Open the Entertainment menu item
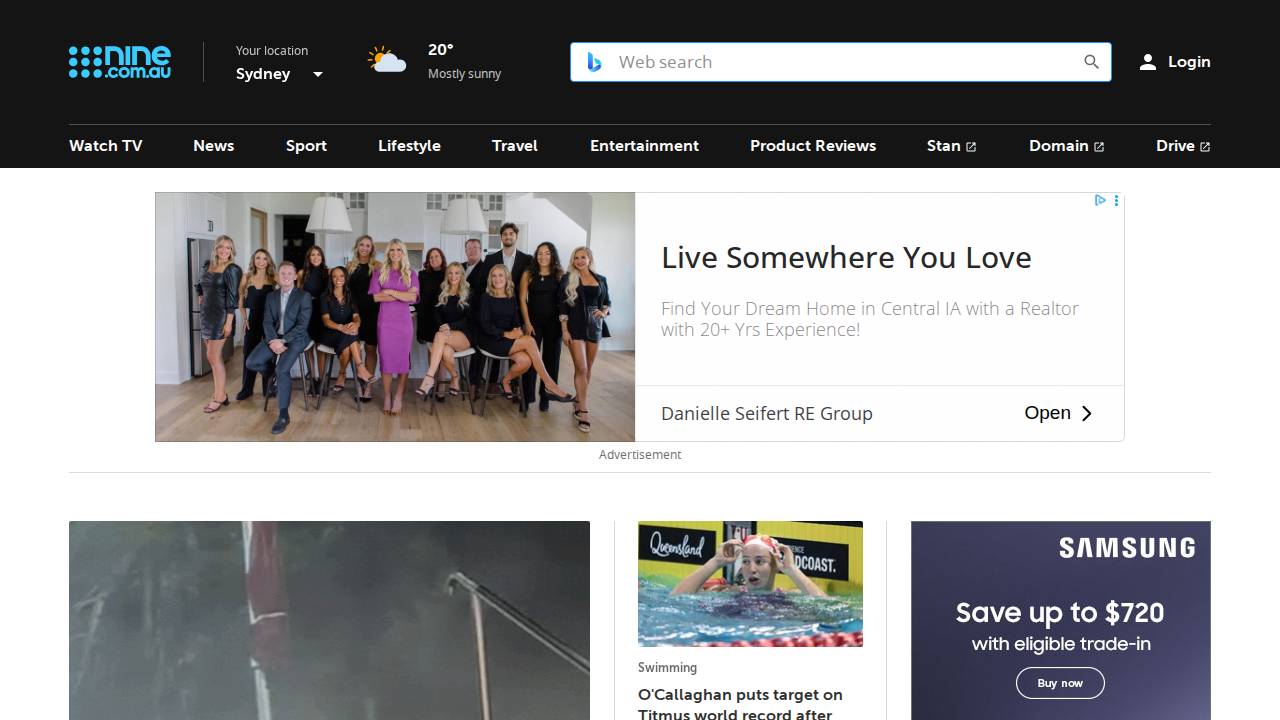Viewport: 1280px width, 720px height. tap(644, 146)
